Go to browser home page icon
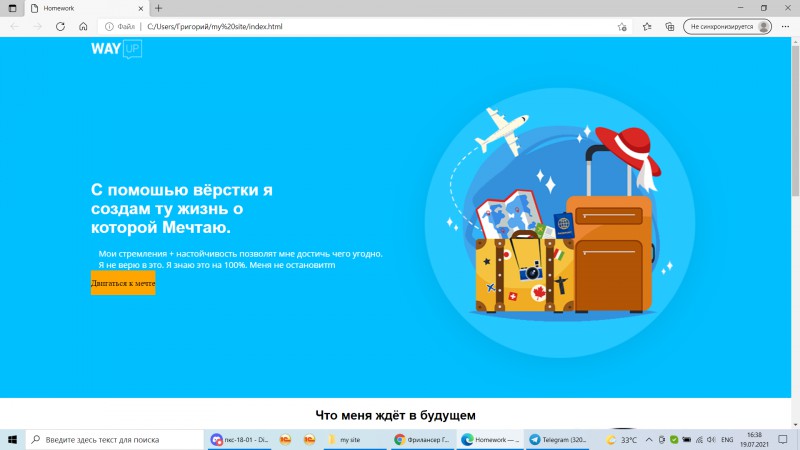 83,27
